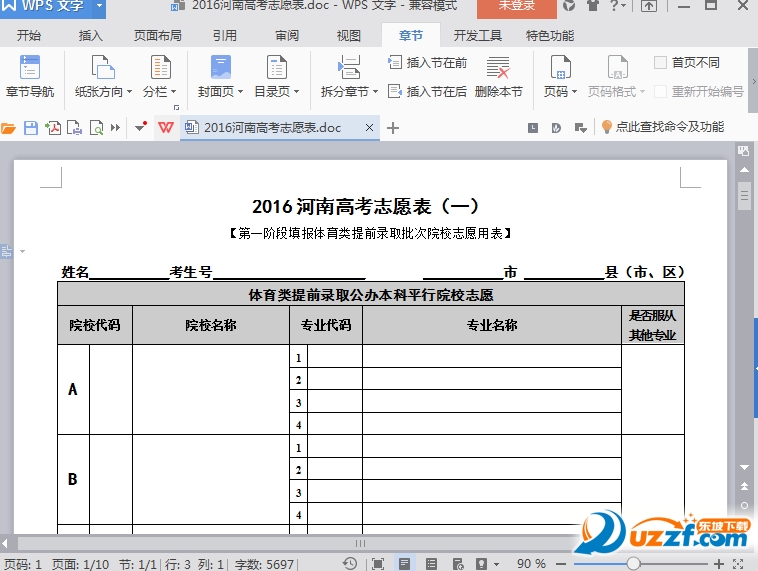Screen dimensions: 758x571
Task: Click the 目录页 table of contents icon
Action: pyautogui.click(x=277, y=67)
